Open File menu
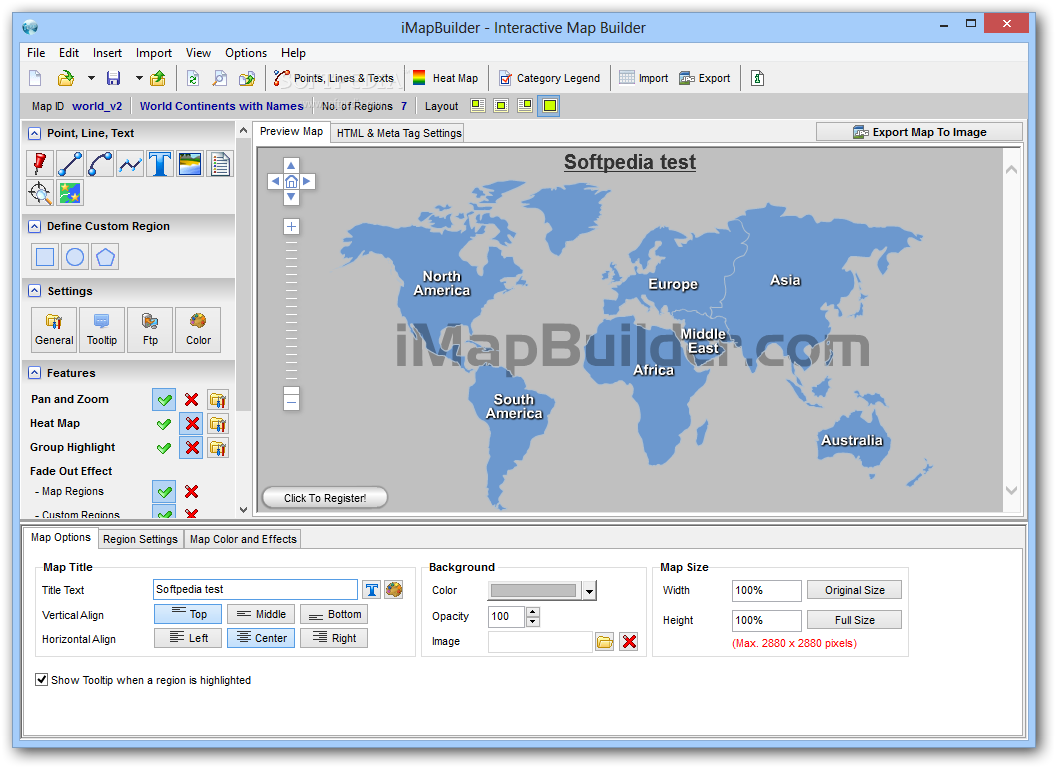The image size is (1056, 768). click(36, 53)
